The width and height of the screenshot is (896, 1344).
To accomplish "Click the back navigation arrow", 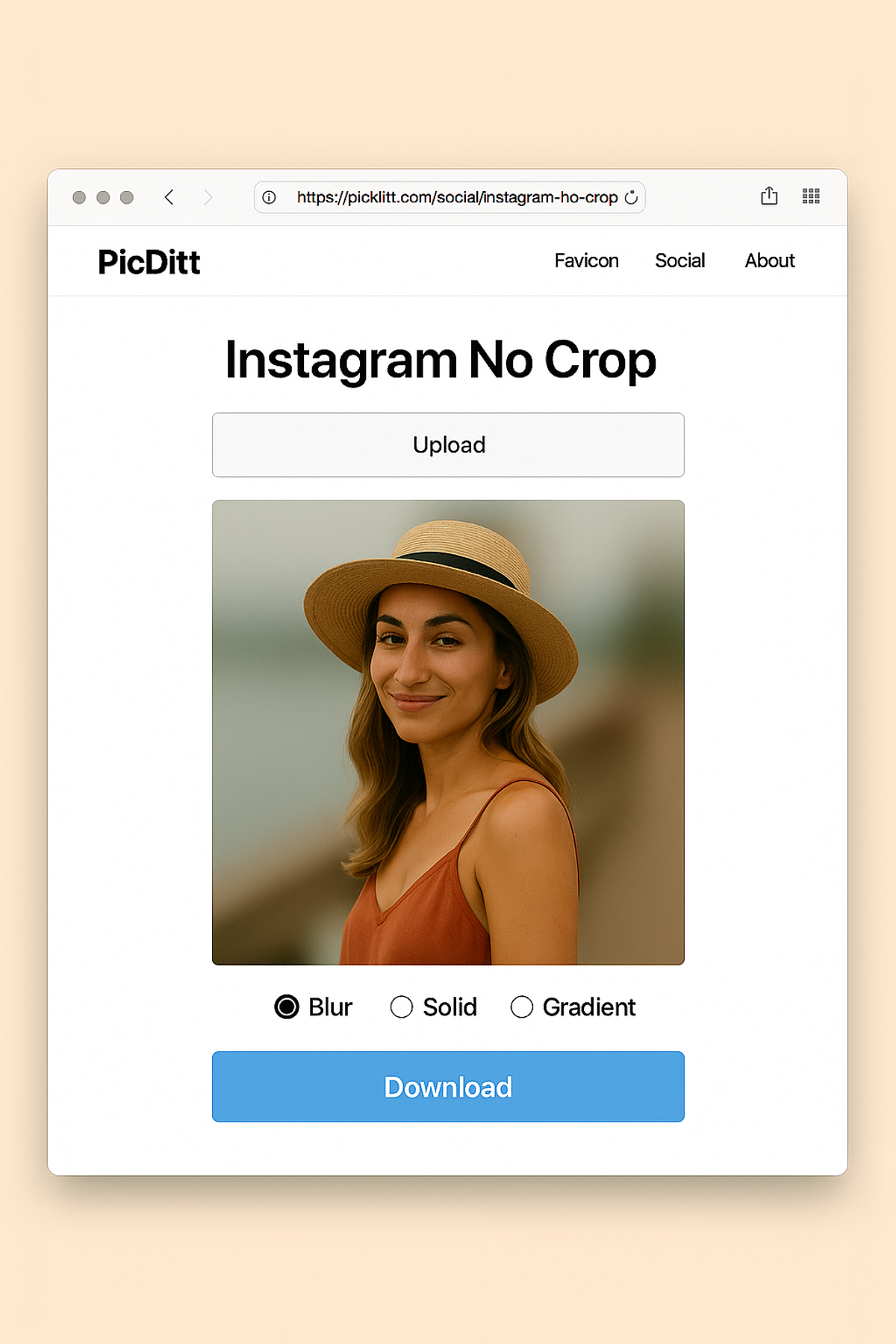I will (x=169, y=197).
